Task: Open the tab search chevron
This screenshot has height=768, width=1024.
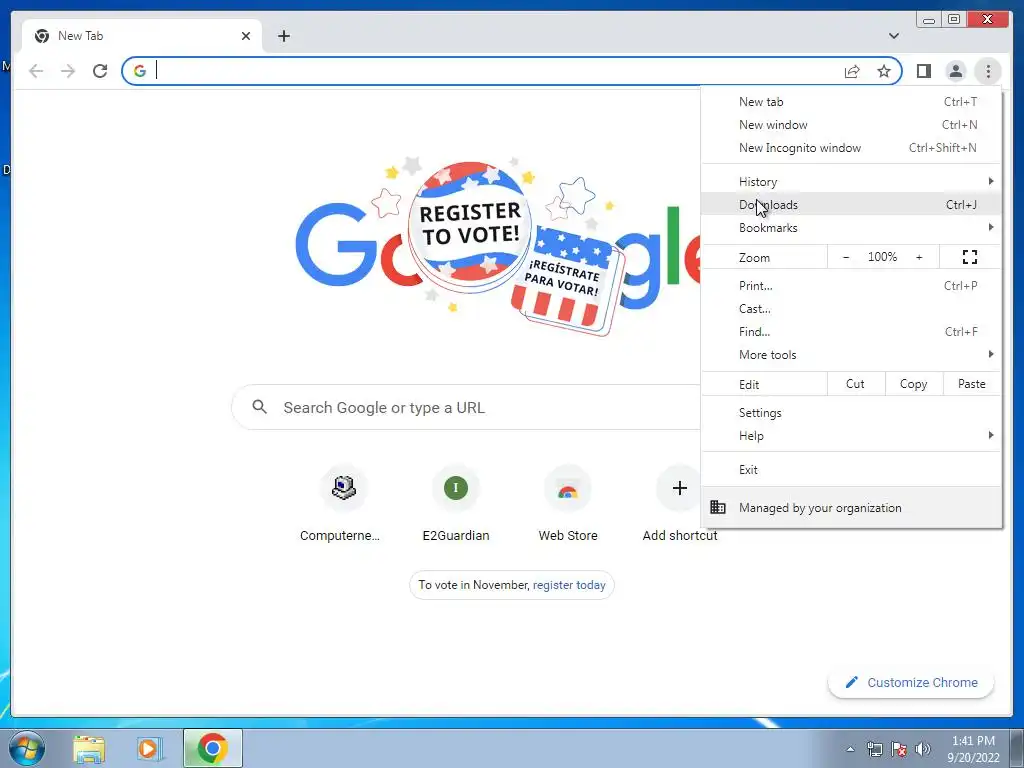Action: [894, 36]
